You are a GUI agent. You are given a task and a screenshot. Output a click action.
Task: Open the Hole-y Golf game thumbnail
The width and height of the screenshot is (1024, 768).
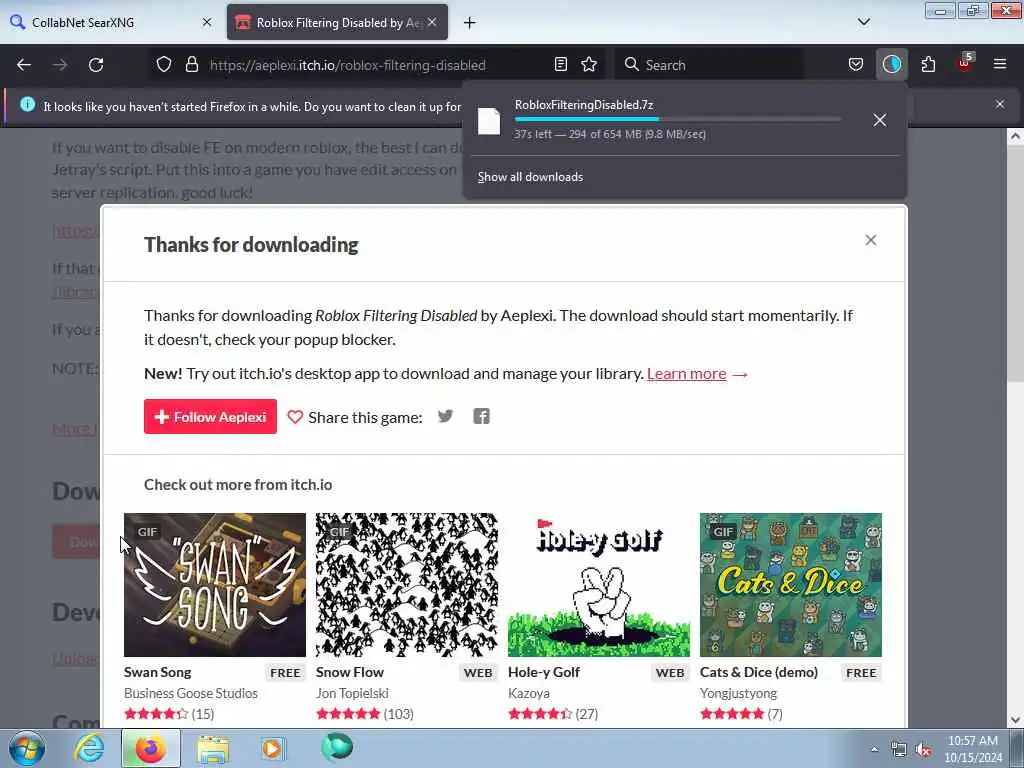pos(599,584)
